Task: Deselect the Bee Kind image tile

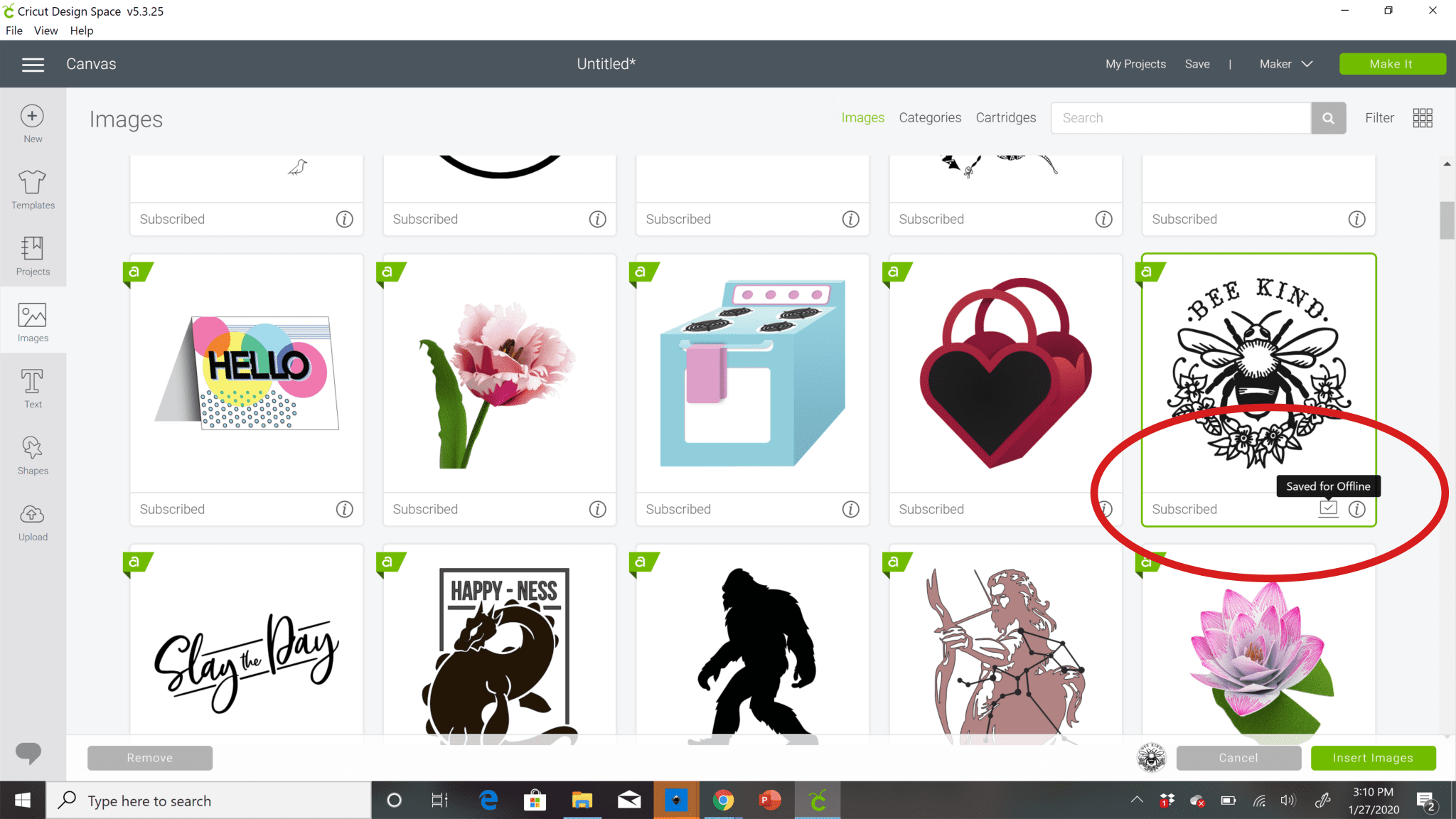Action: 1258,370
